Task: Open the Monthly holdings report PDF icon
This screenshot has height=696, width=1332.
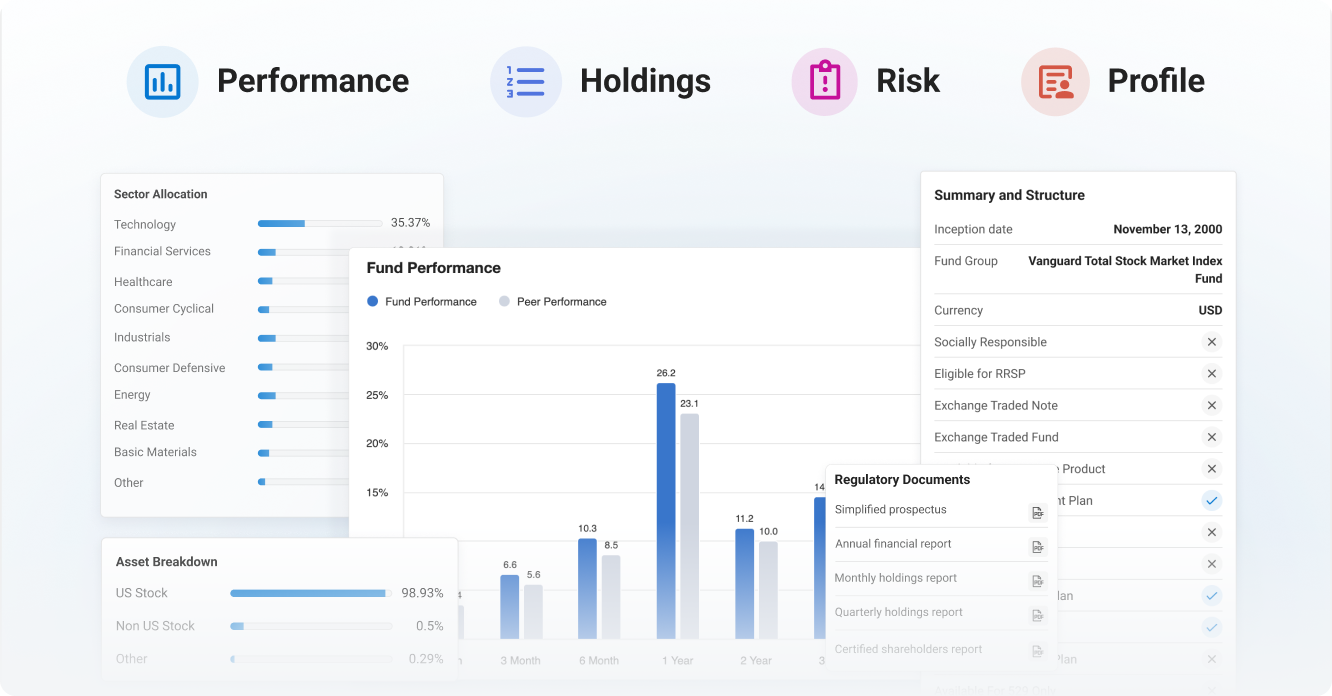Action: (x=1038, y=580)
